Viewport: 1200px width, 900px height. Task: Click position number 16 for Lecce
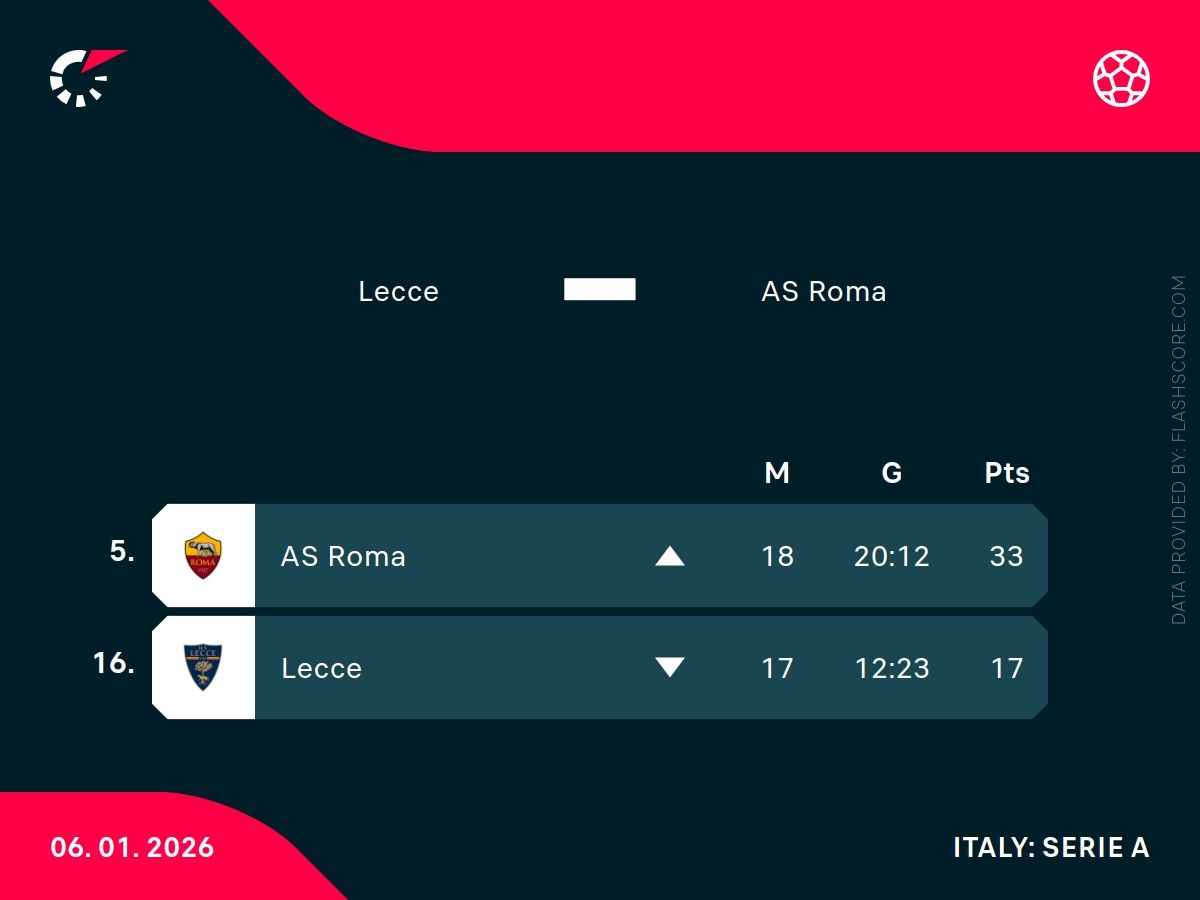(x=113, y=663)
